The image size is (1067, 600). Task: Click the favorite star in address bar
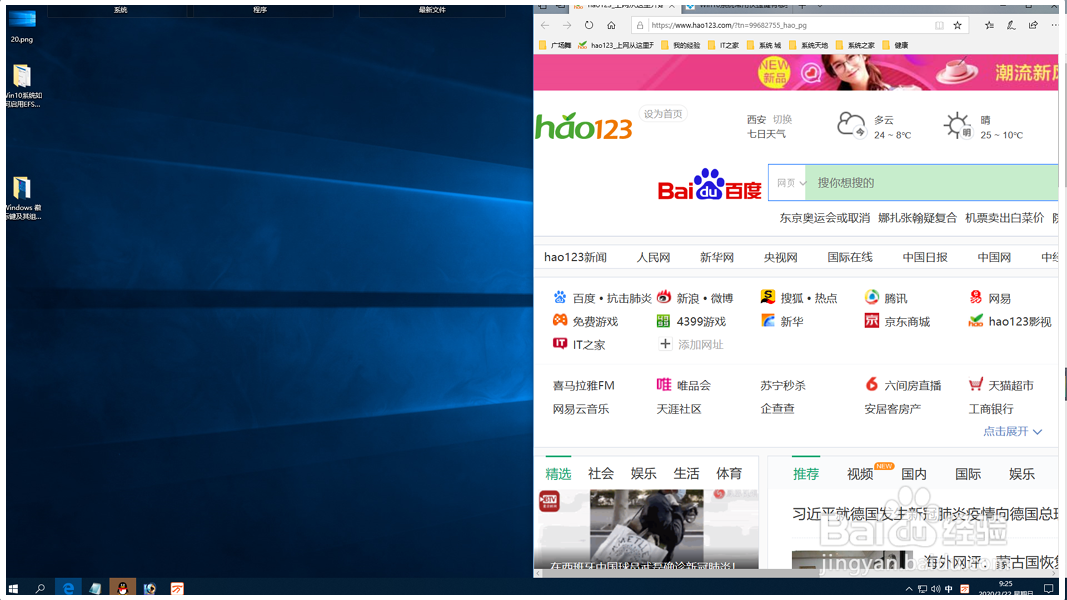(x=957, y=25)
